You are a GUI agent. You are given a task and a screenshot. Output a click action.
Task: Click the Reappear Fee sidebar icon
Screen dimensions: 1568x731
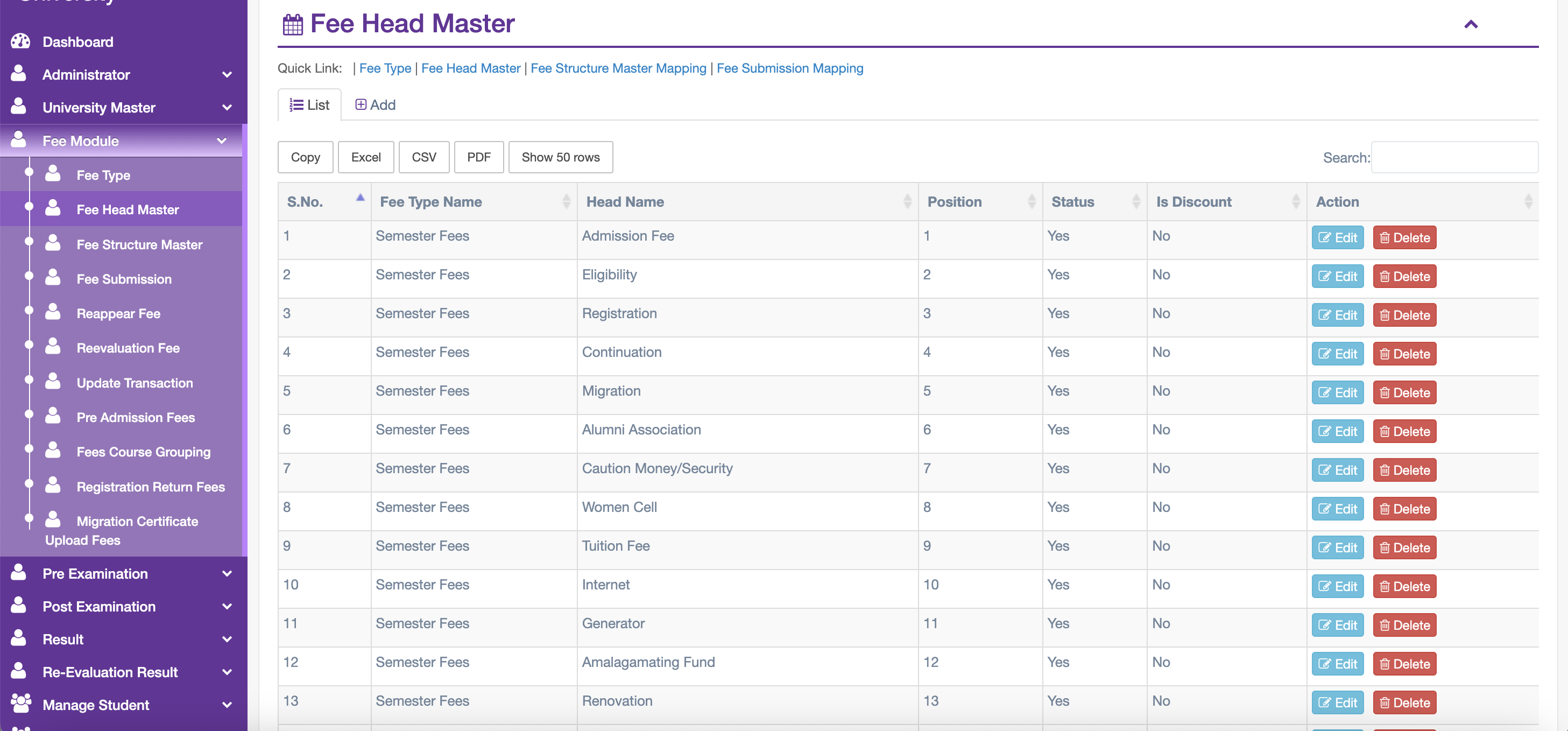click(x=53, y=312)
